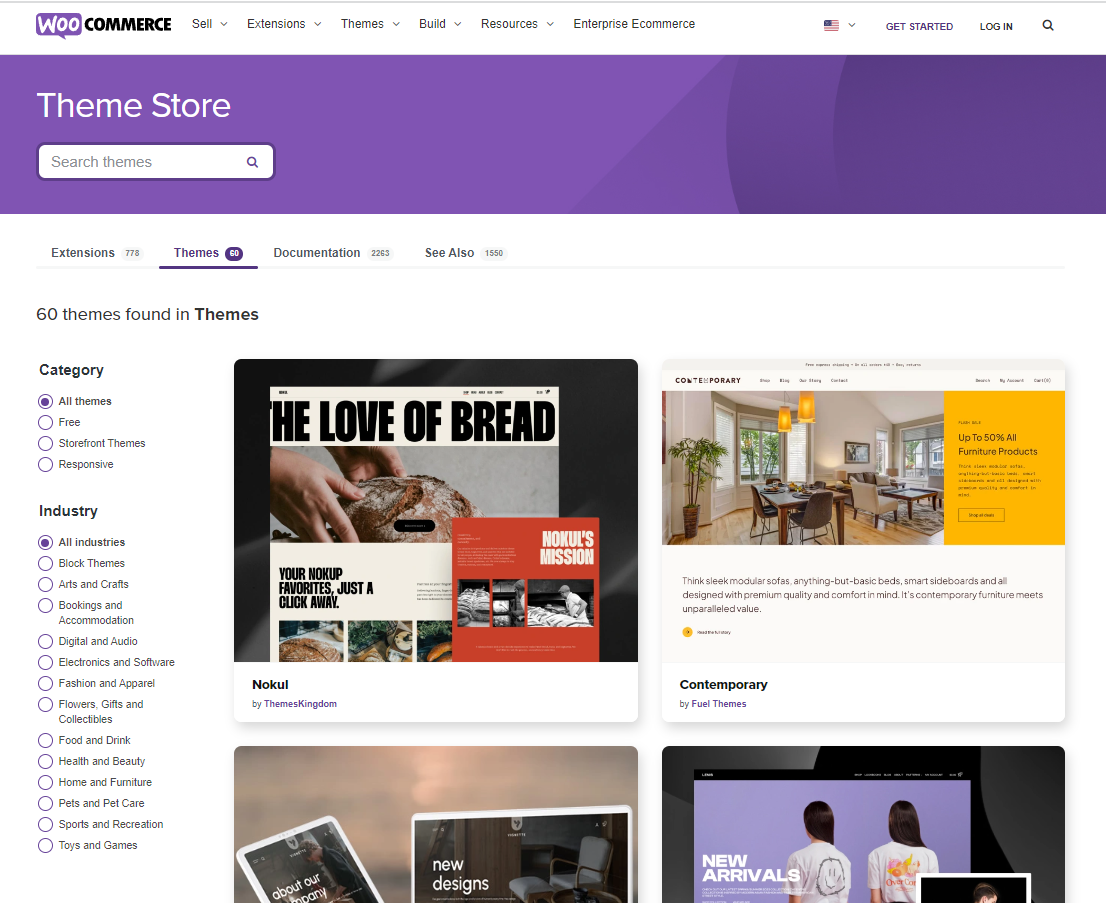
Task: Open ThemesKingdom author link
Action: (x=300, y=704)
